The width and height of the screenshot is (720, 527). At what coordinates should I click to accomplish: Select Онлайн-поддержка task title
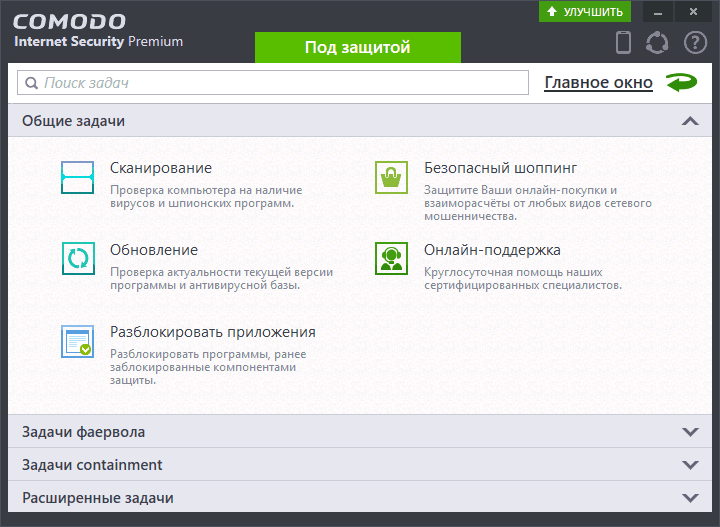[x=492, y=250]
